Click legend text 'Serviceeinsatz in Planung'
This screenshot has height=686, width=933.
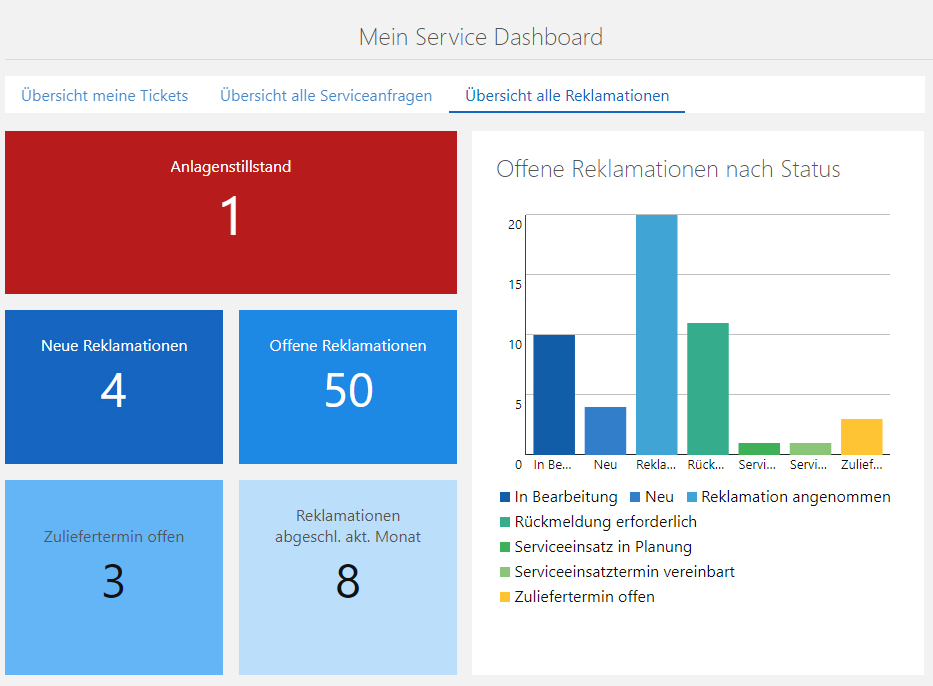tap(603, 547)
